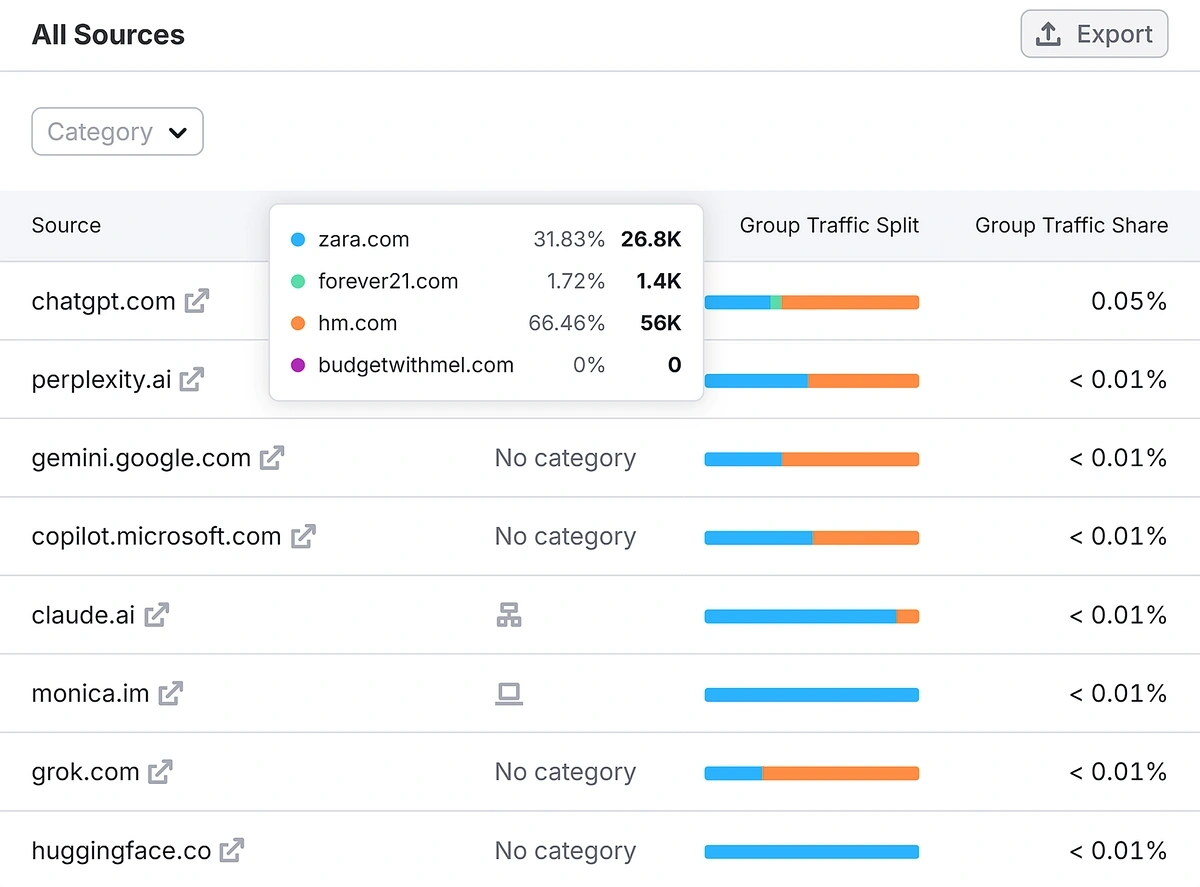
Task: Open the chatgpt.com source link
Action: click(x=104, y=301)
